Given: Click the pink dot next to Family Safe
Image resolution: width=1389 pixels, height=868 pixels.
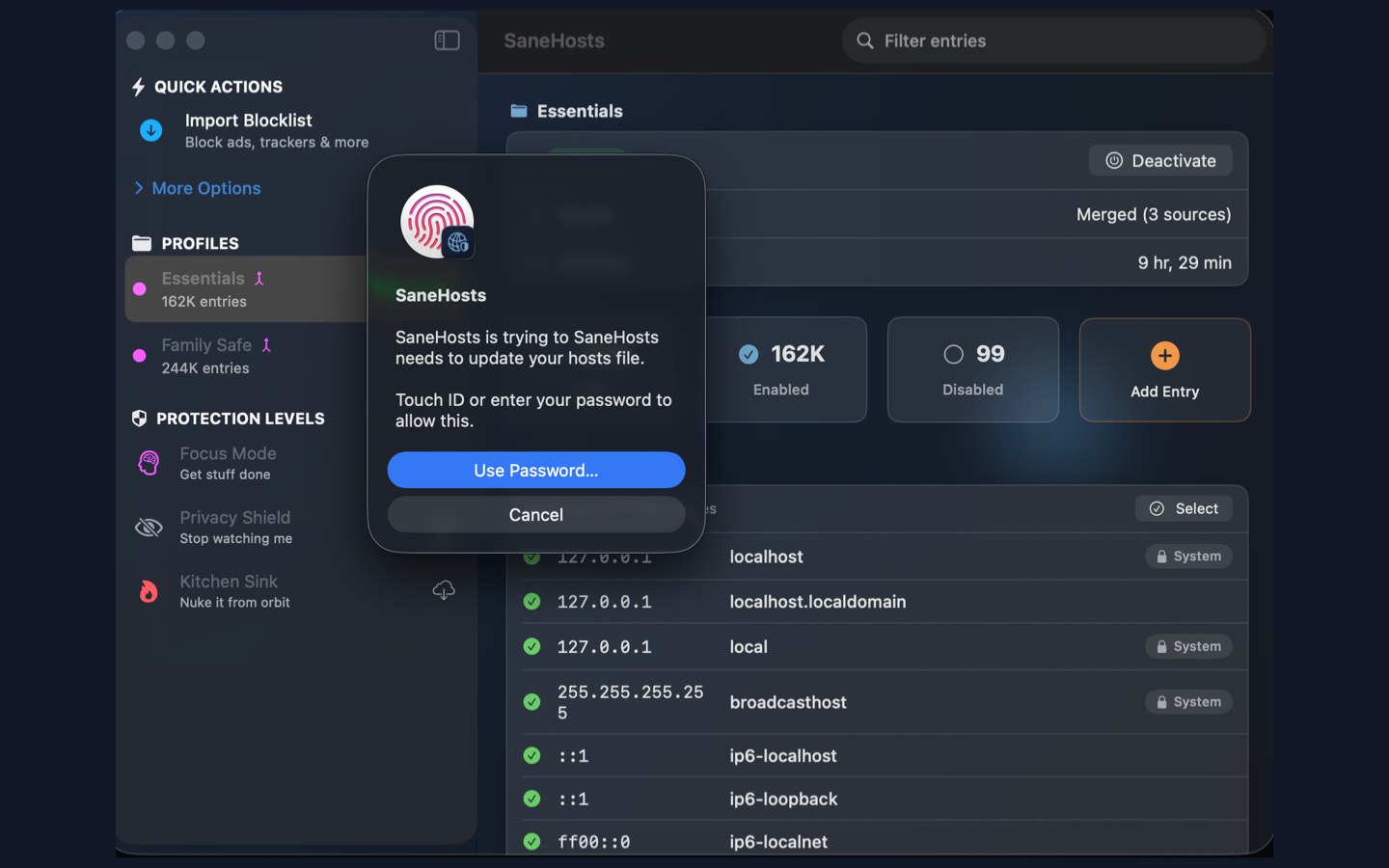Looking at the screenshot, I should tap(140, 356).
